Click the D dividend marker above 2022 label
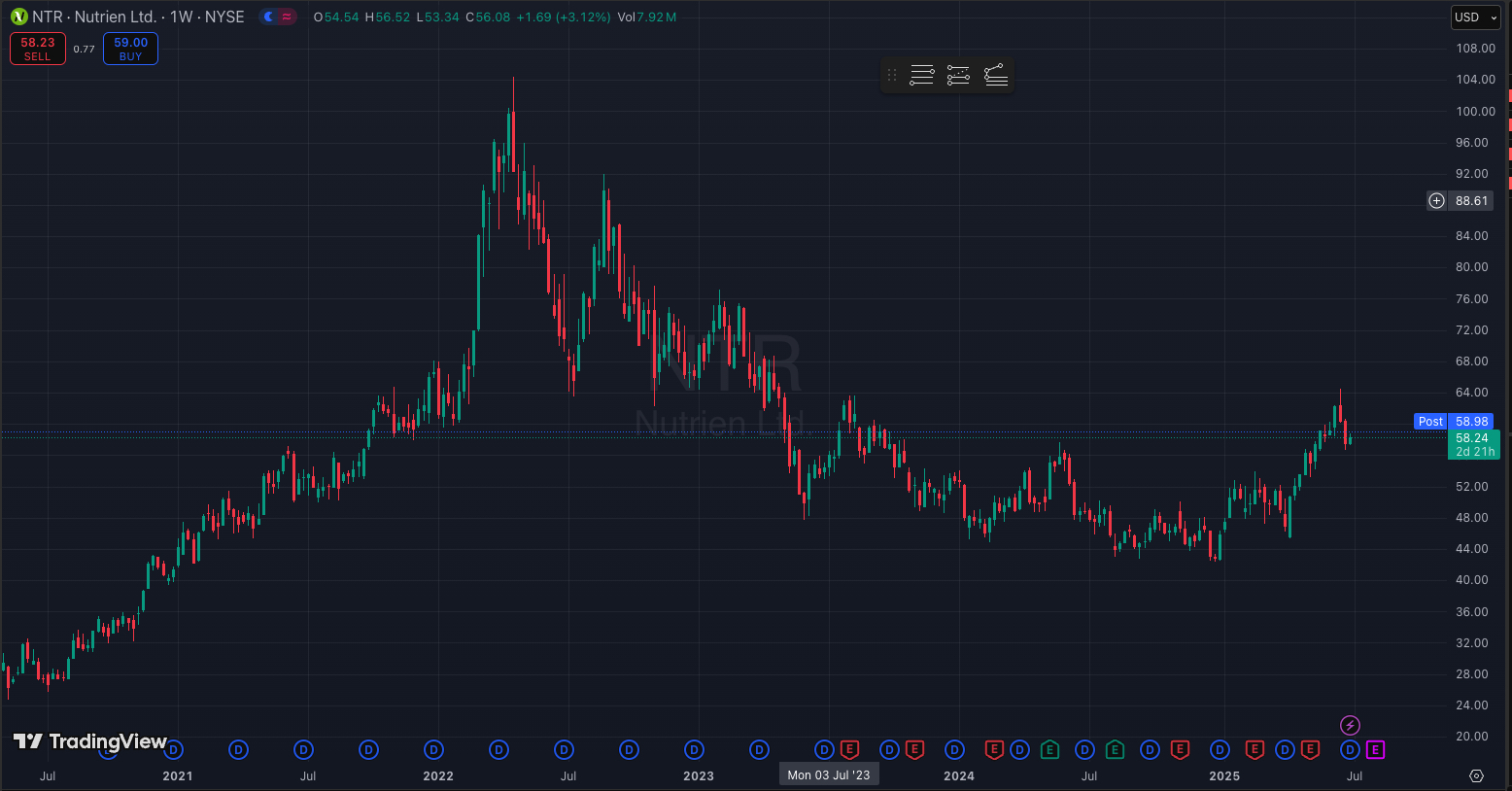The width and height of the screenshot is (1512, 791). click(x=434, y=749)
